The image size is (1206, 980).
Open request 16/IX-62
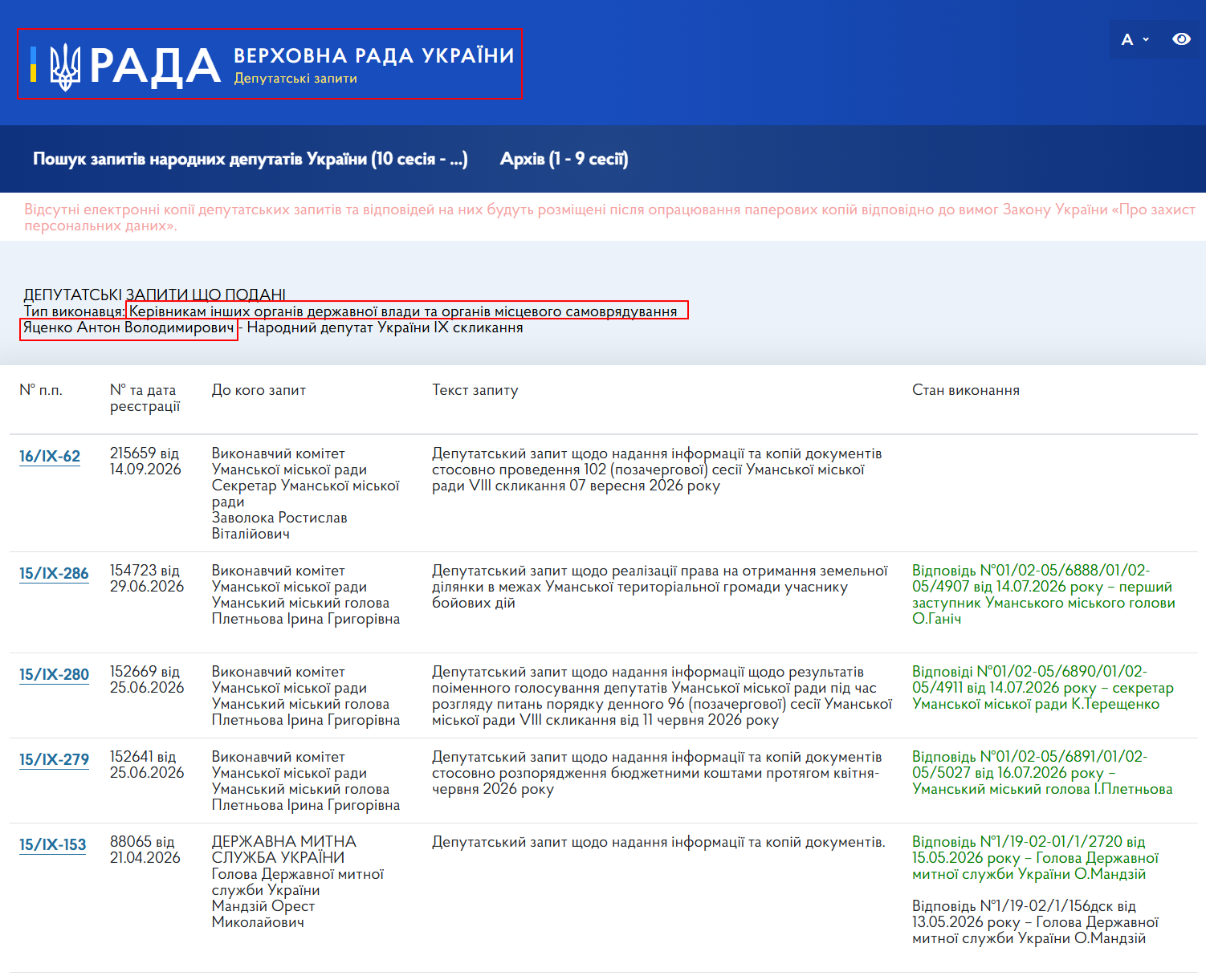click(x=50, y=456)
